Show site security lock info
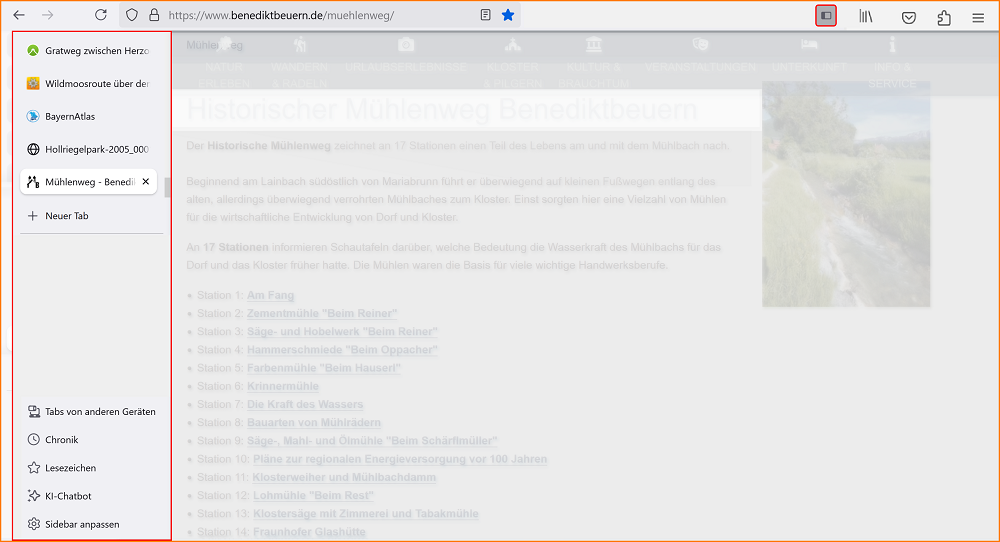This screenshot has height=542, width=1000. (154, 15)
